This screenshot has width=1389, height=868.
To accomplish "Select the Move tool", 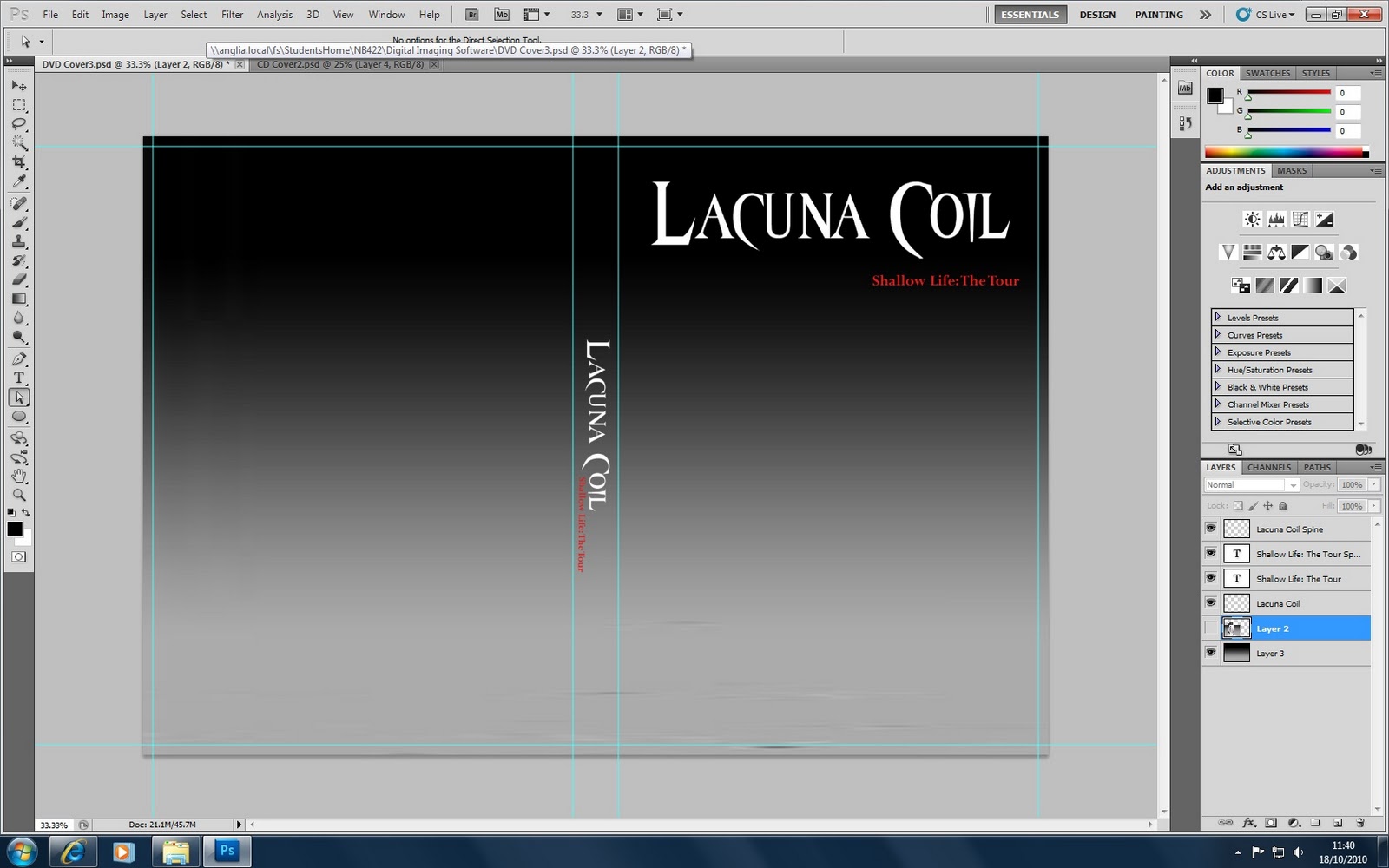I will 19,86.
